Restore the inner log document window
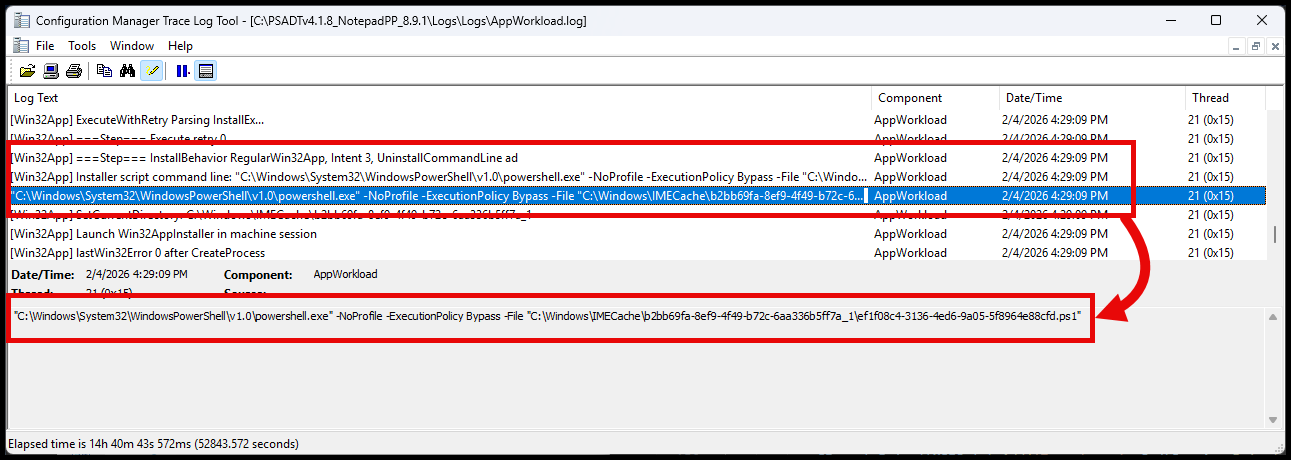1291x460 pixels. tap(1256, 46)
